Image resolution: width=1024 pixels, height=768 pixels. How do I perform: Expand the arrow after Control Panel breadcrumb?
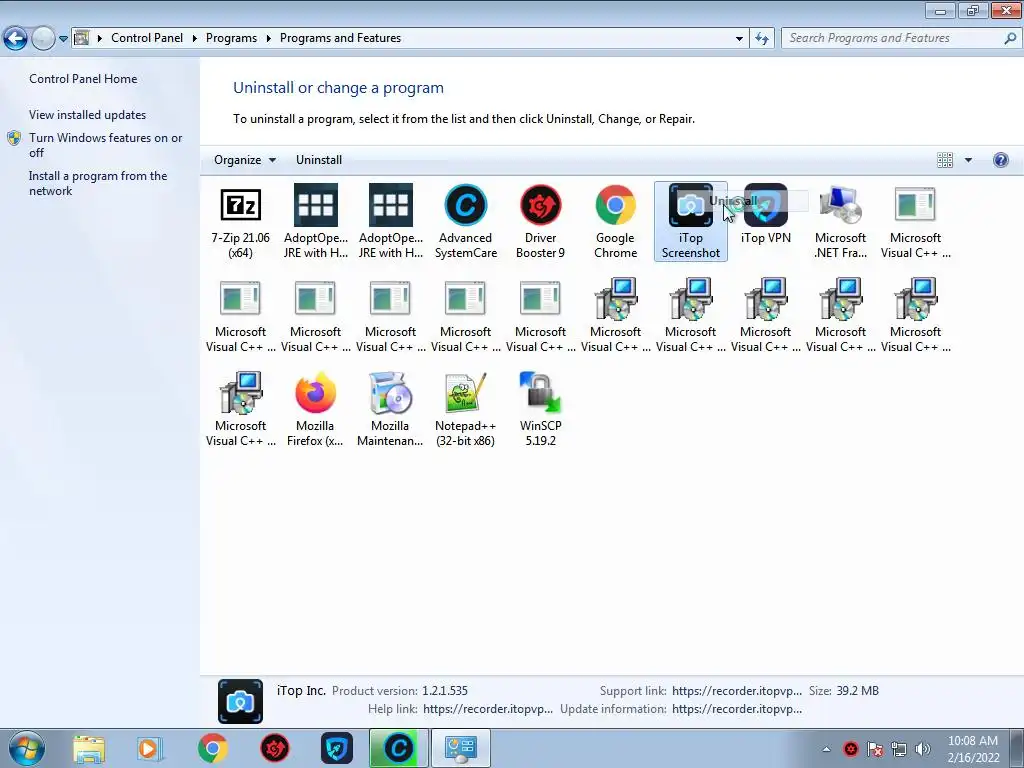[x=195, y=38]
